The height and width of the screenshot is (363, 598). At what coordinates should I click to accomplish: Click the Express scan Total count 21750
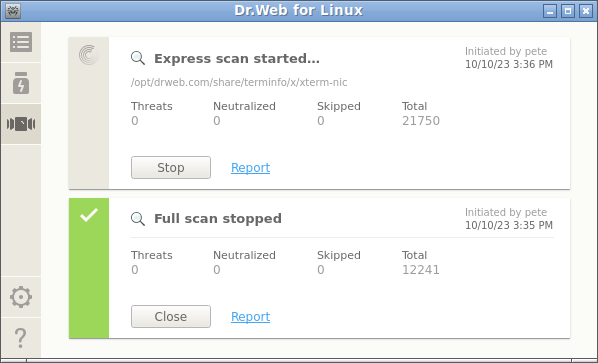(421, 121)
